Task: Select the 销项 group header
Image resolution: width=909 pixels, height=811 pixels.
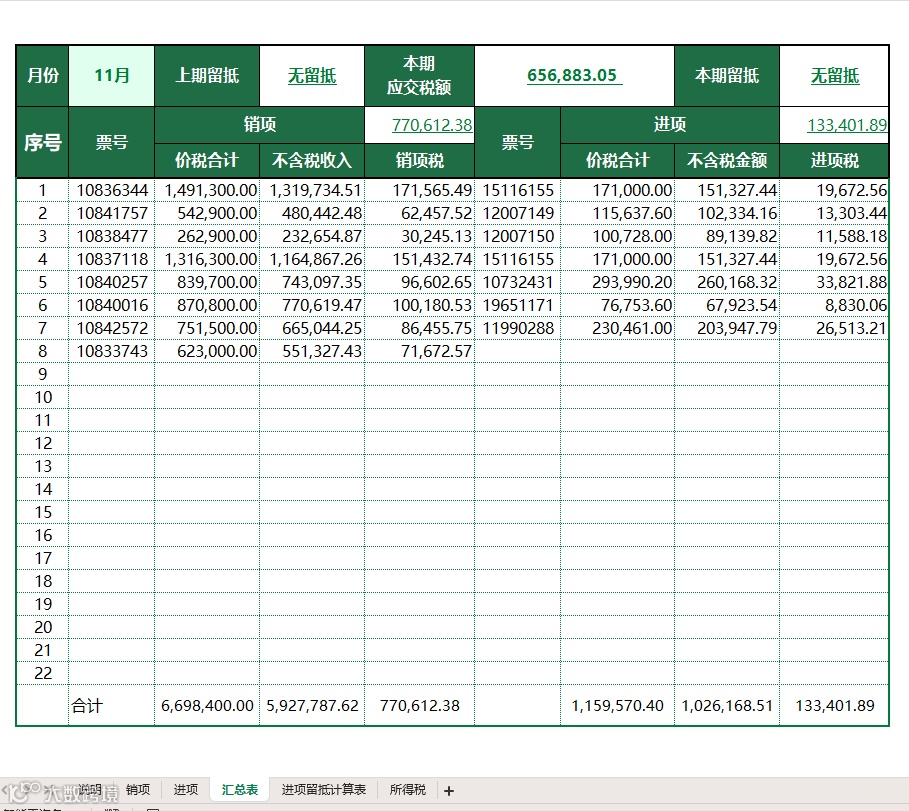Action: click(260, 125)
